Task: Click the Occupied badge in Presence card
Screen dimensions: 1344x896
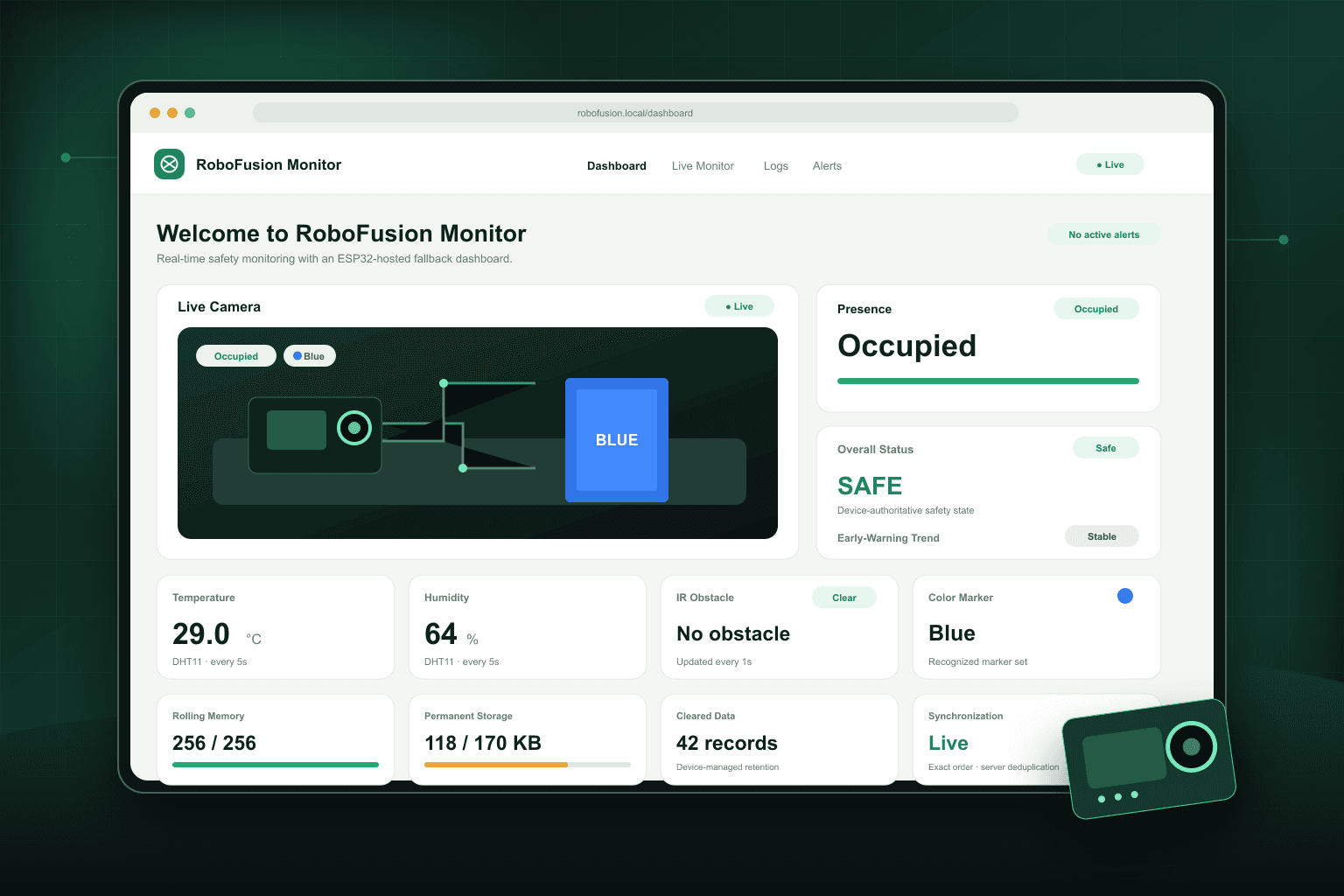Action: [x=1096, y=309]
